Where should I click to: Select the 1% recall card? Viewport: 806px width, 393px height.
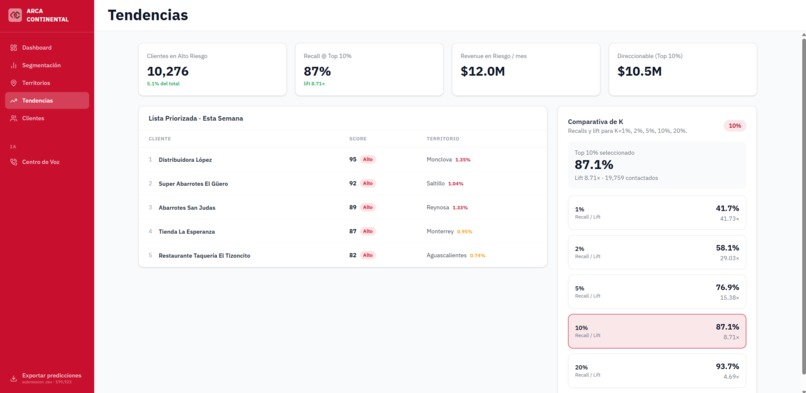657,212
